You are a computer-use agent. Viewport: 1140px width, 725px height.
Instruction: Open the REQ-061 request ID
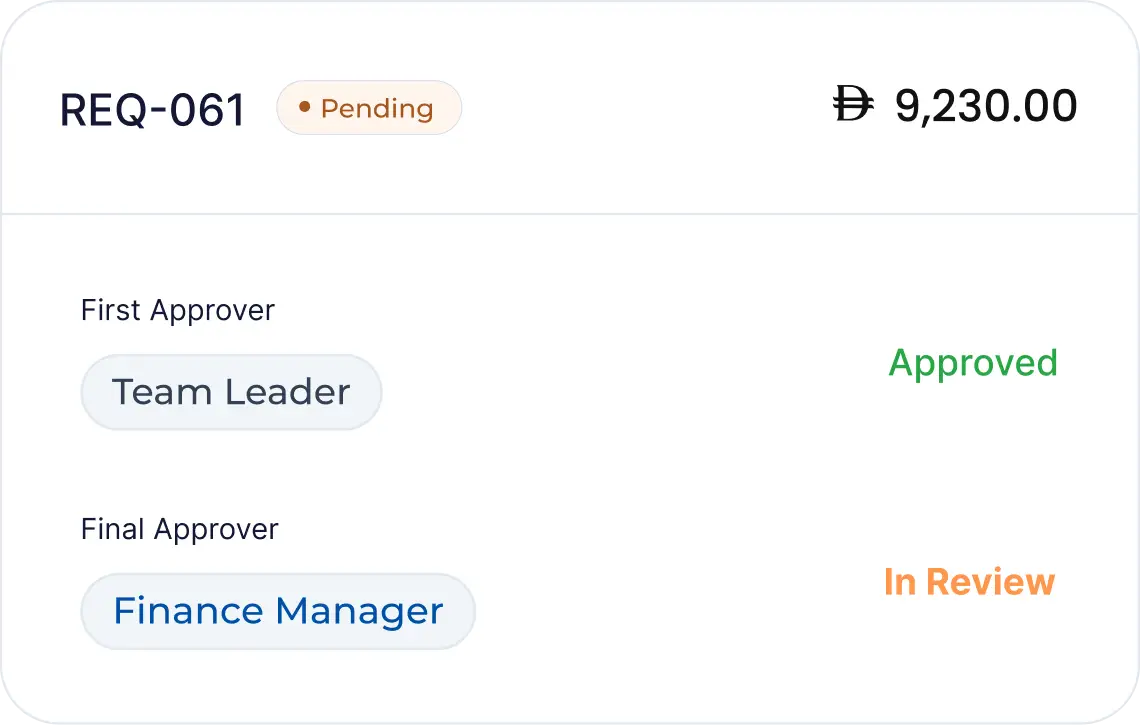click(x=152, y=109)
